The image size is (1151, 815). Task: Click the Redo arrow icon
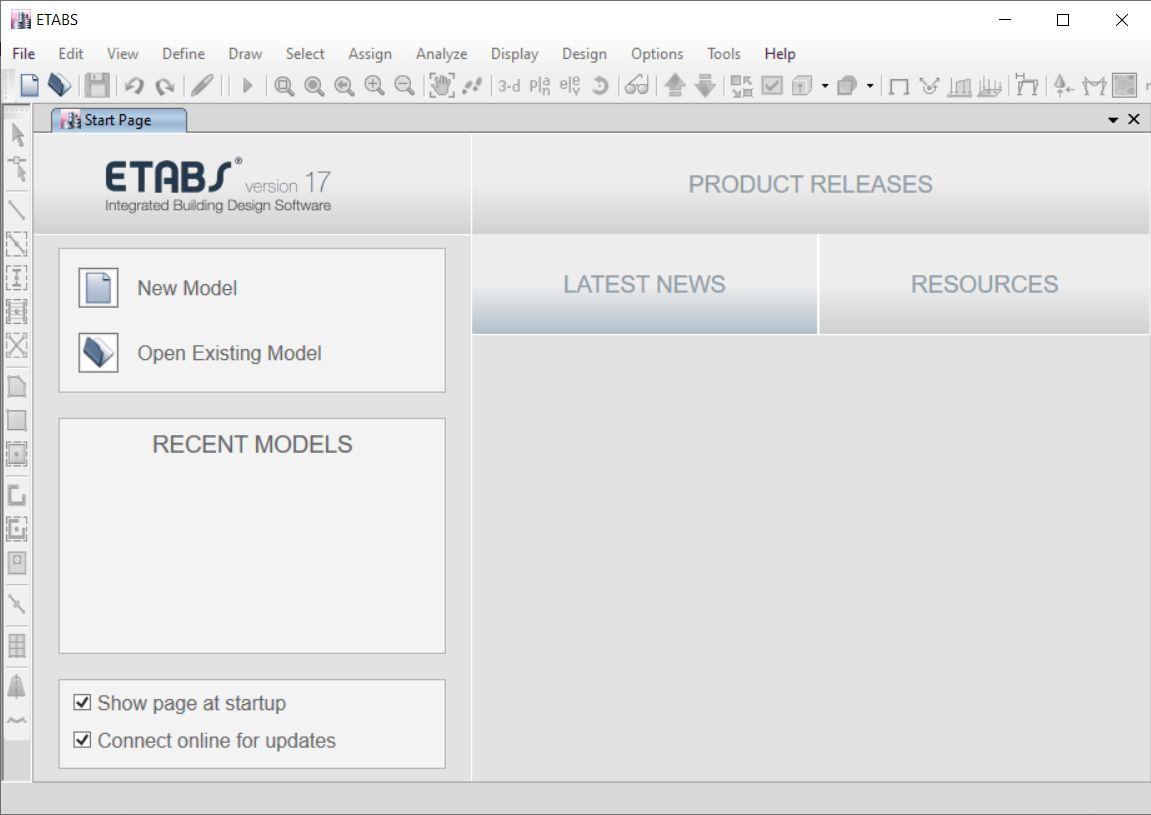pos(164,86)
